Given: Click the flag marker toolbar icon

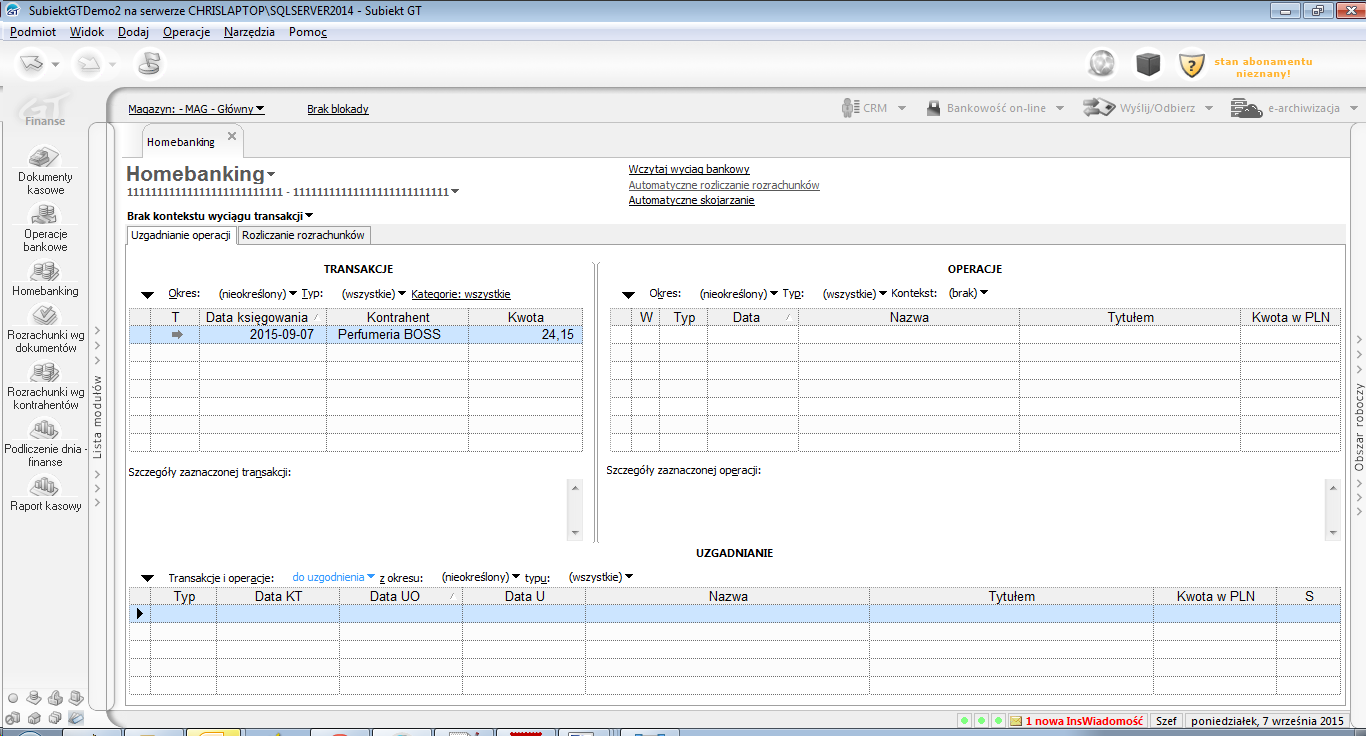Looking at the screenshot, I should tap(149, 64).
